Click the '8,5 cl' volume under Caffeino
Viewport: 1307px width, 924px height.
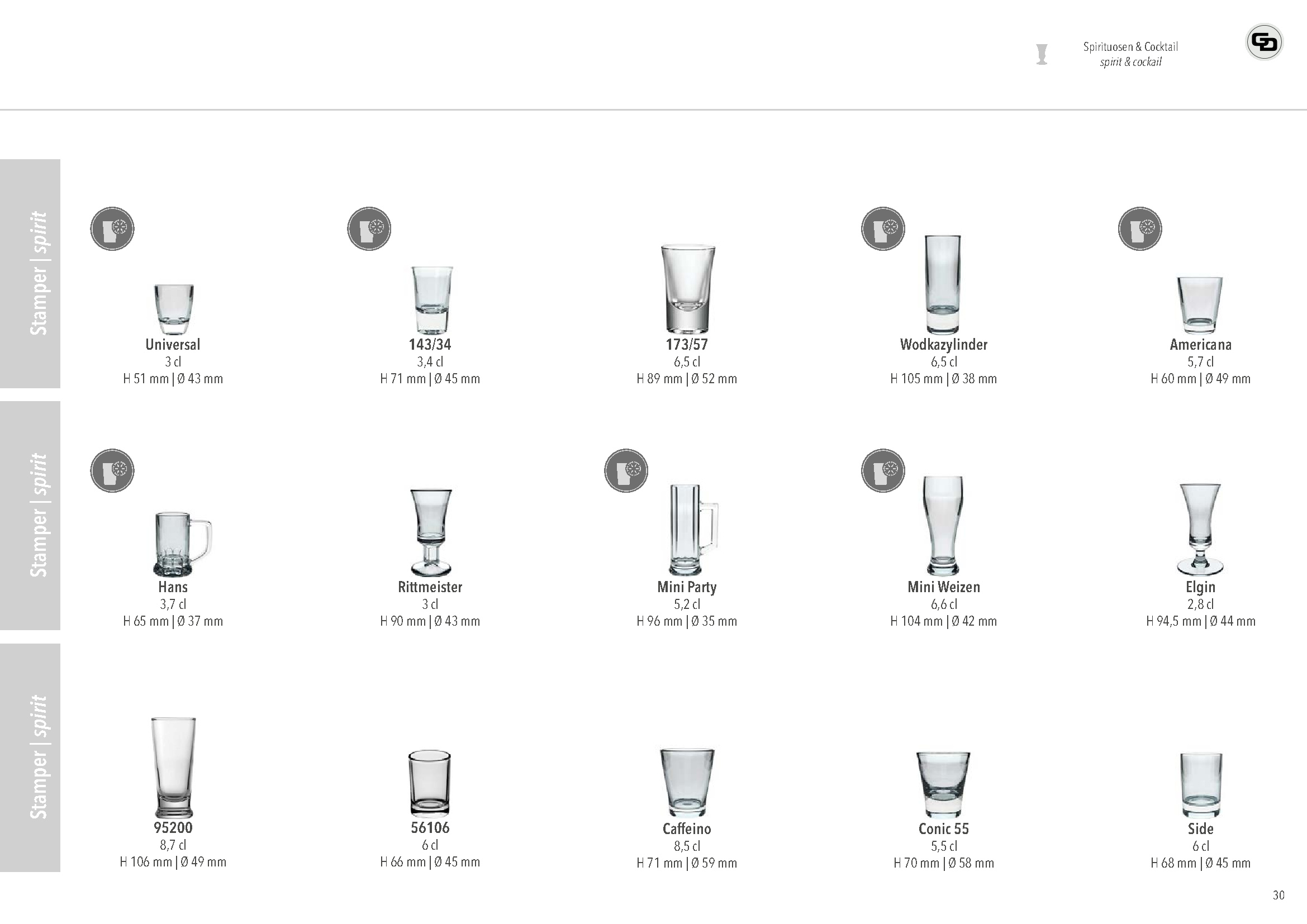pos(687,846)
